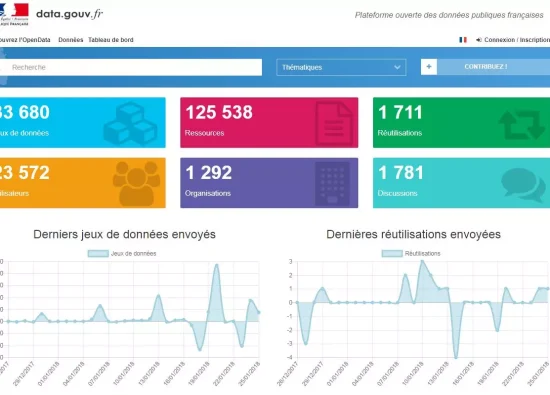The image size is (550, 395).
Task: Click the French flag language icon
Action: [x=463, y=40]
